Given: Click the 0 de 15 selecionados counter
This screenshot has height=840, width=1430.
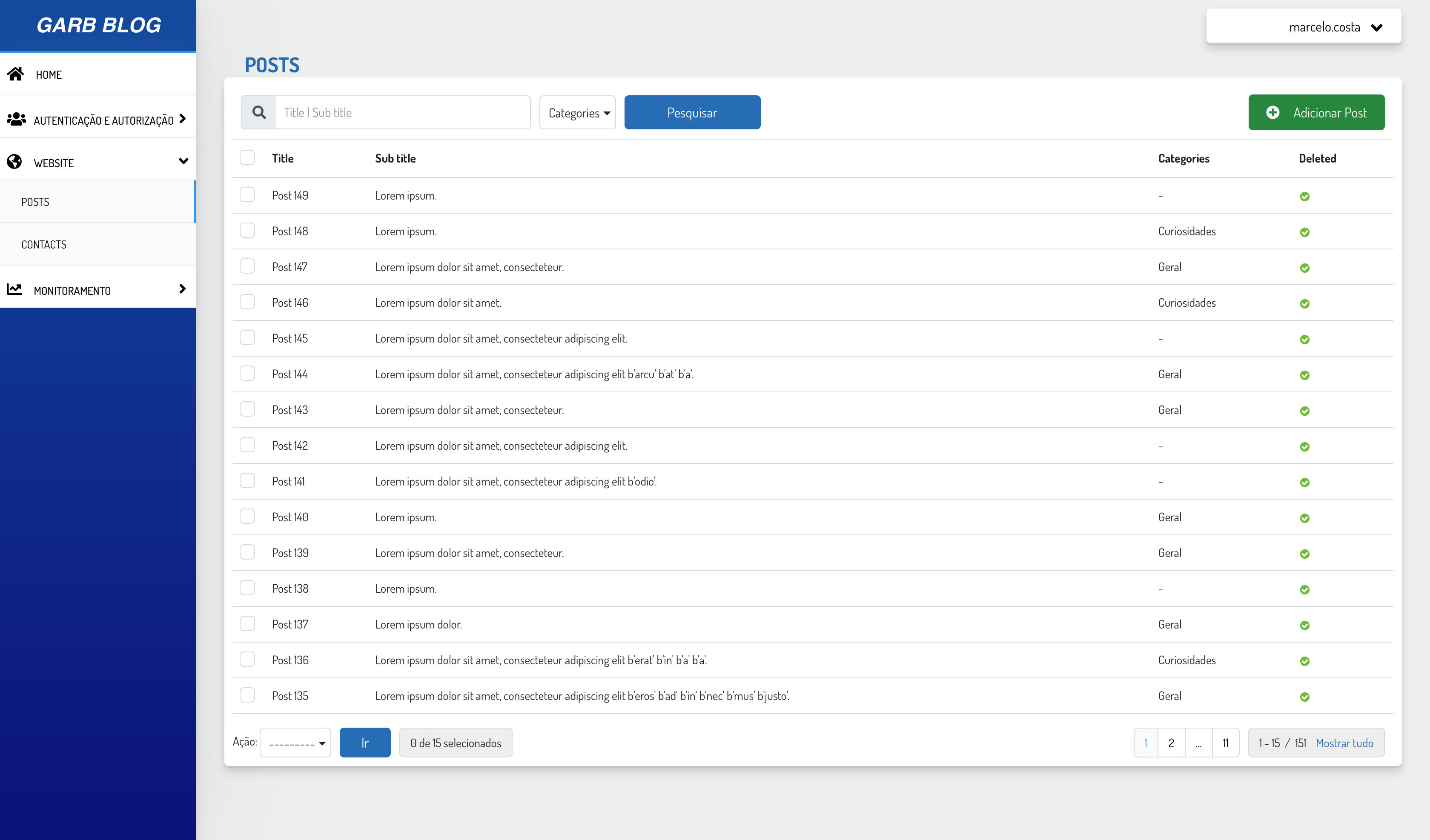Looking at the screenshot, I should point(456,743).
